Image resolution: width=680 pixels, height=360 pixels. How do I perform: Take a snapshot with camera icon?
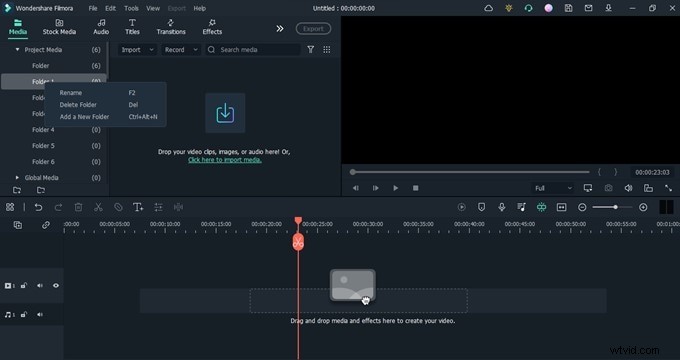click(608, 188)
